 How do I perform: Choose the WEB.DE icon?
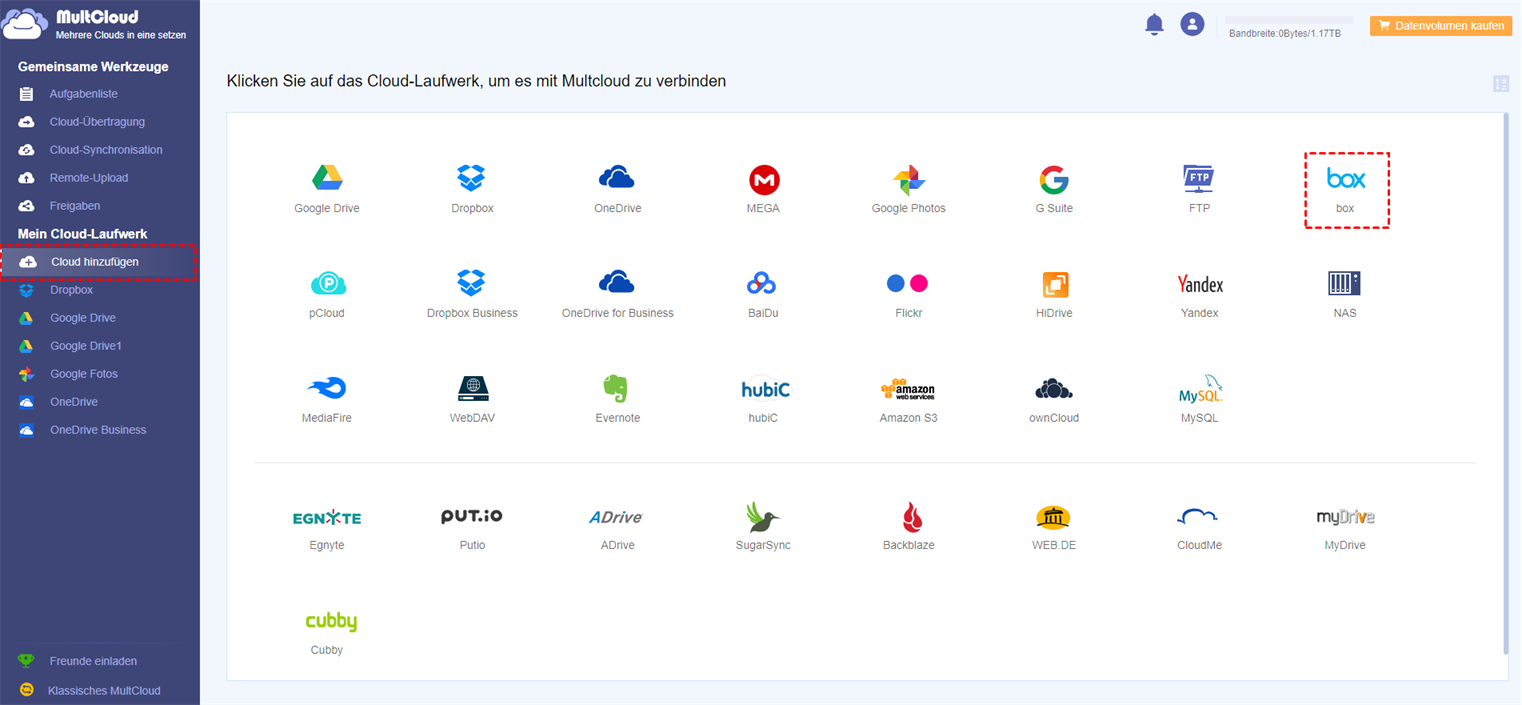1054,517
